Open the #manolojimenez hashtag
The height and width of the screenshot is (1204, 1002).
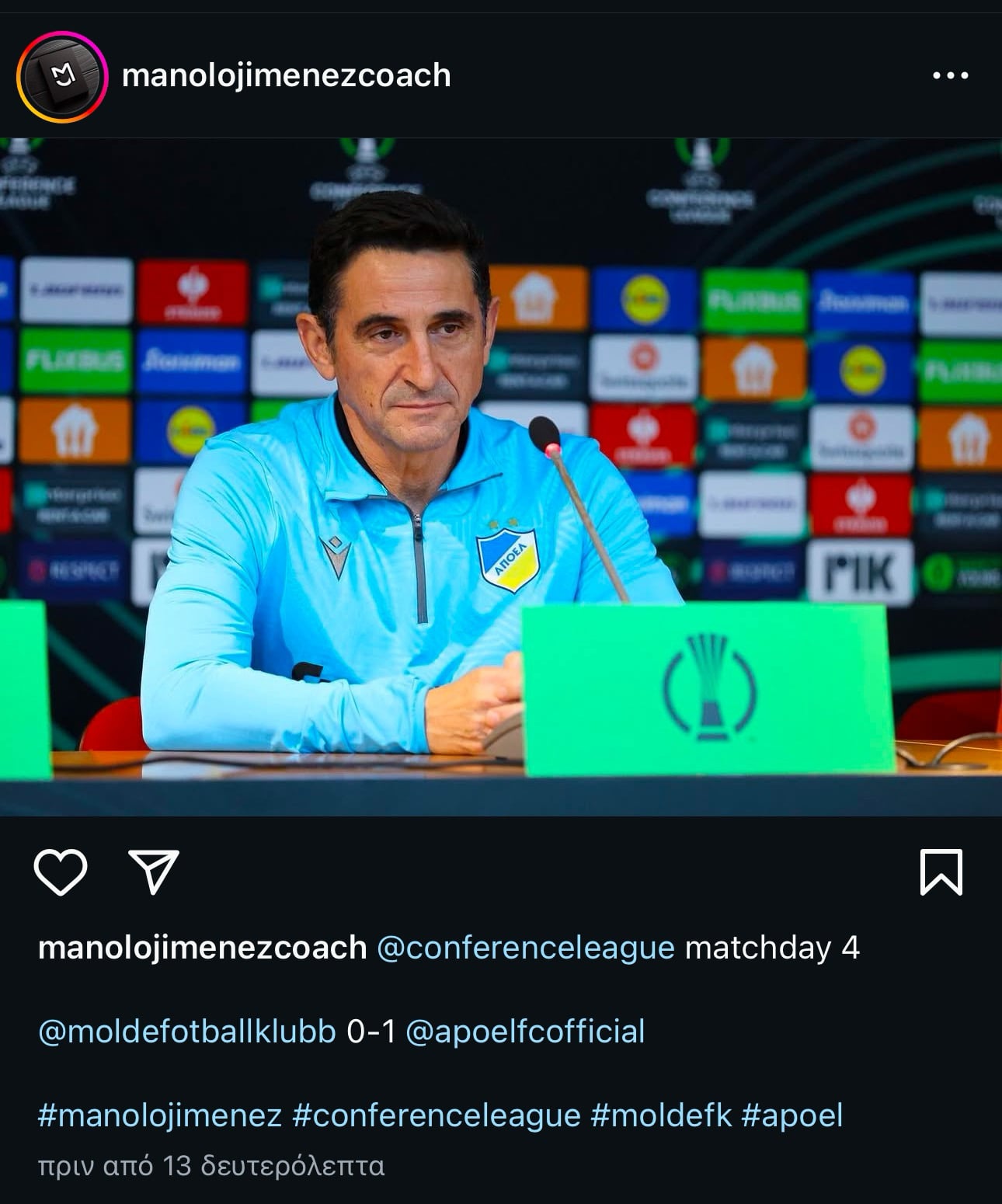160,1115
